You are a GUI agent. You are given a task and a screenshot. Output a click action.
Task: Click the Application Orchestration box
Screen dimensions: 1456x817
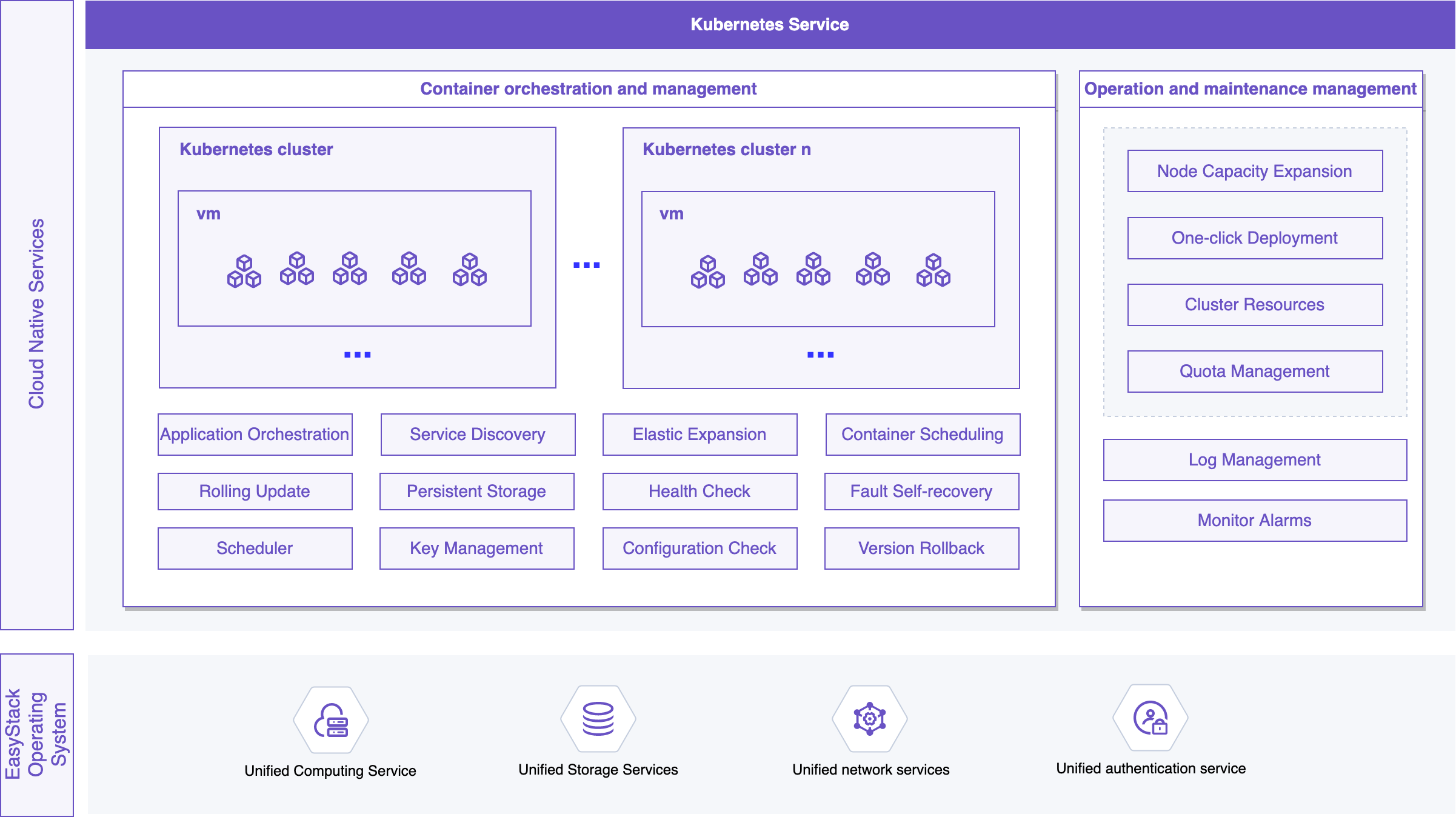click(255, 434)
